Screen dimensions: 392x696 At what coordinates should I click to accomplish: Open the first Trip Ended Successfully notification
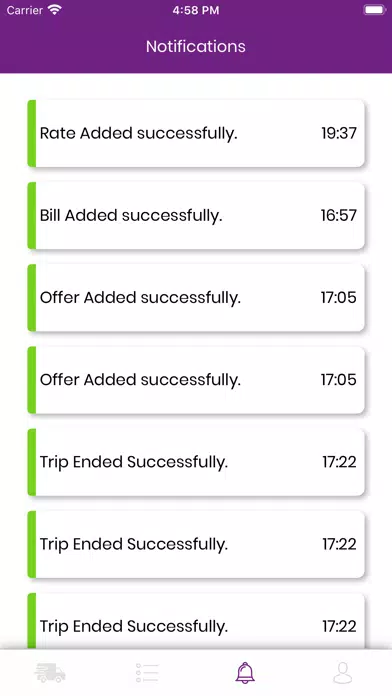coord(196,462)
